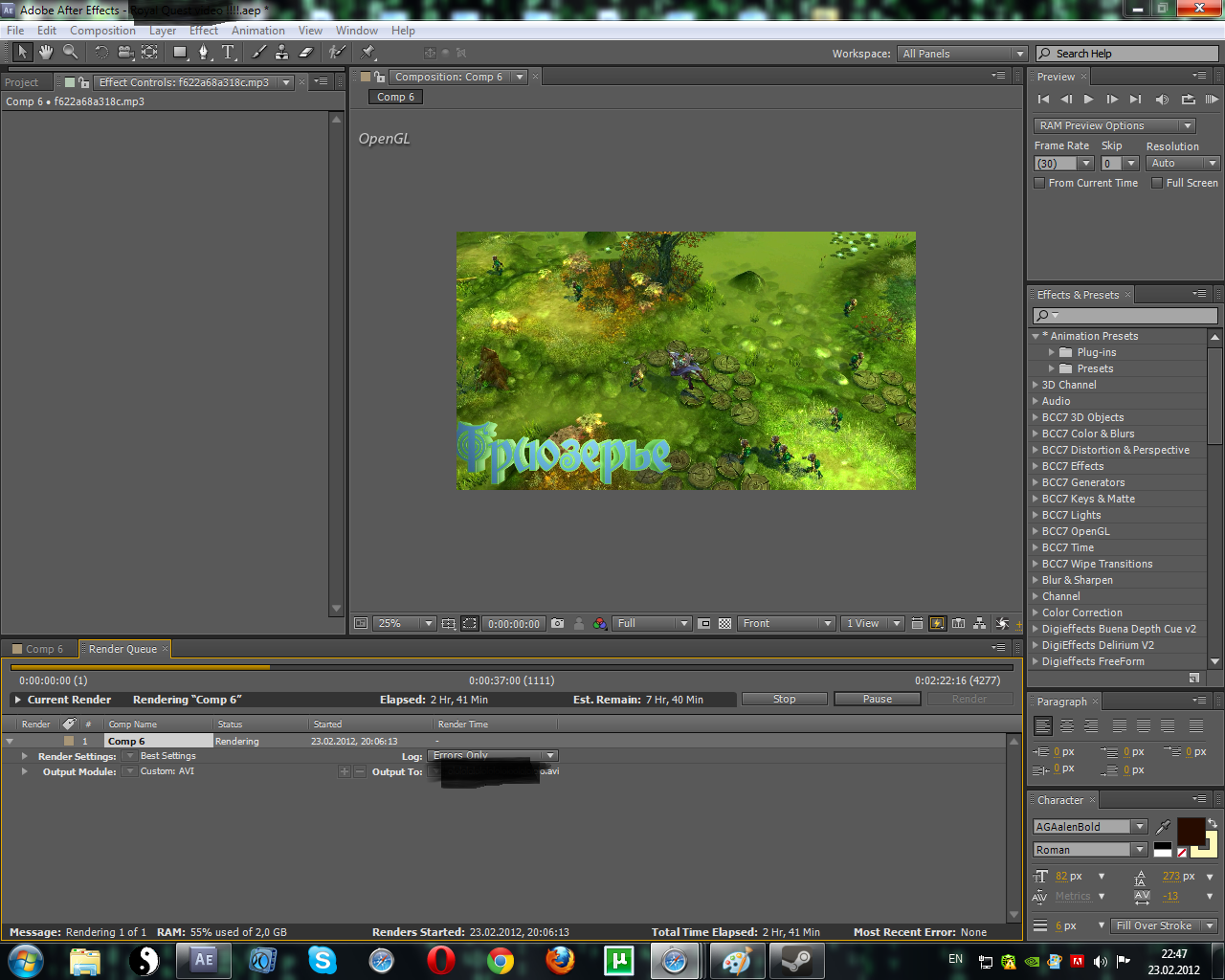Select the Brush tool
This screenshot has height=980, width=1225.
pyautogui.click(x=258, y=52)
